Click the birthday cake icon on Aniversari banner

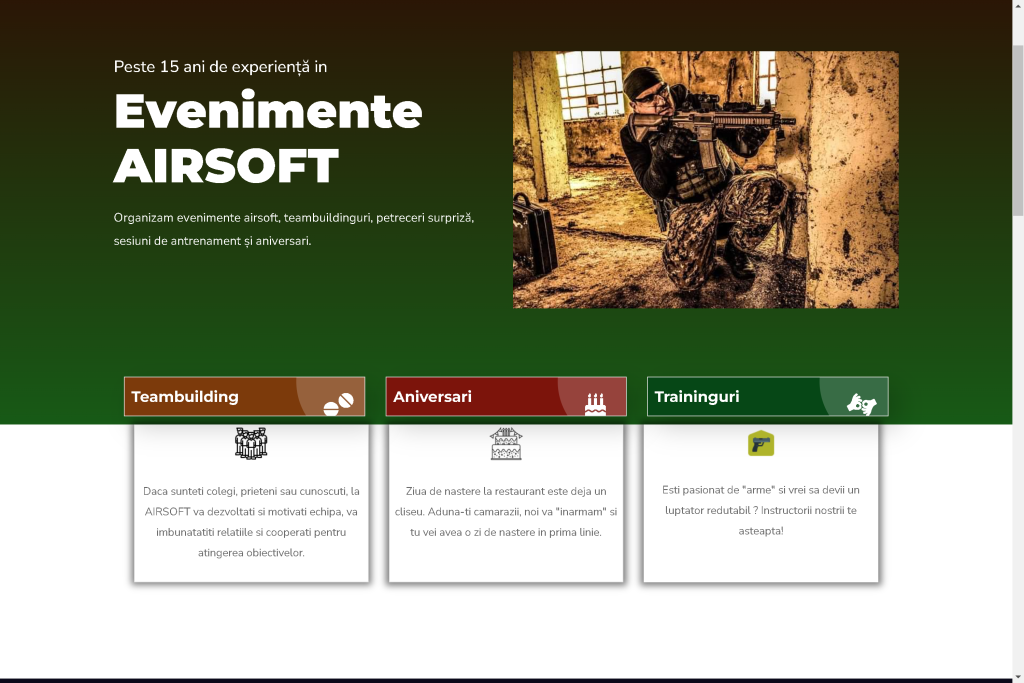(595, 404)
